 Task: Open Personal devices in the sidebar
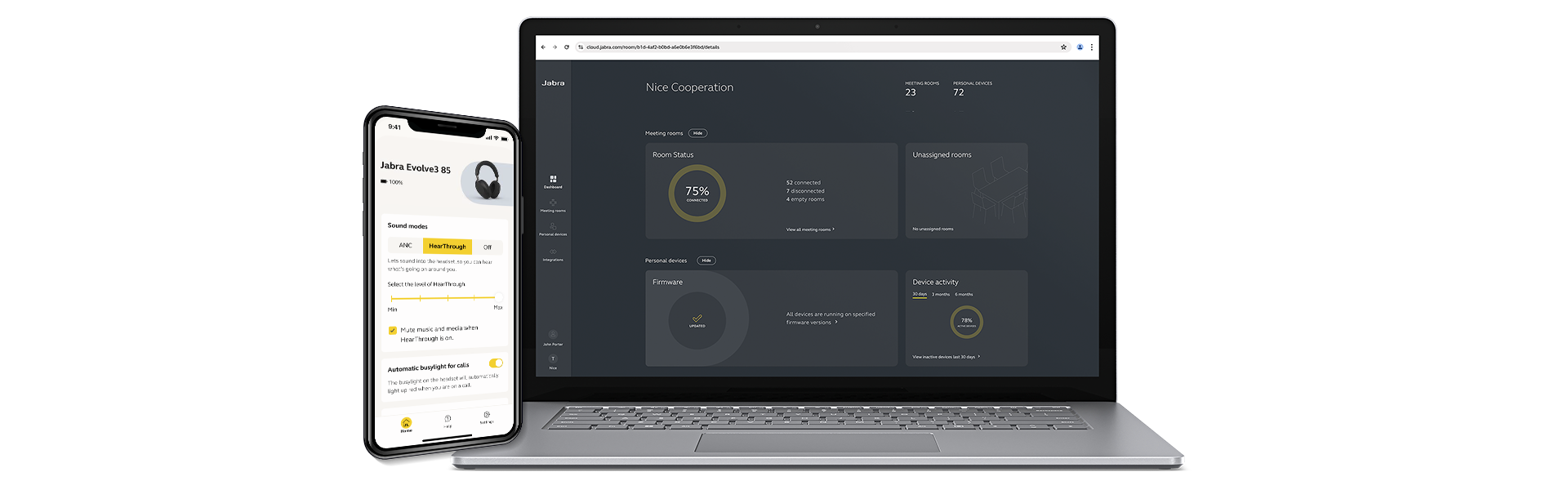click(x=553, y=229)
